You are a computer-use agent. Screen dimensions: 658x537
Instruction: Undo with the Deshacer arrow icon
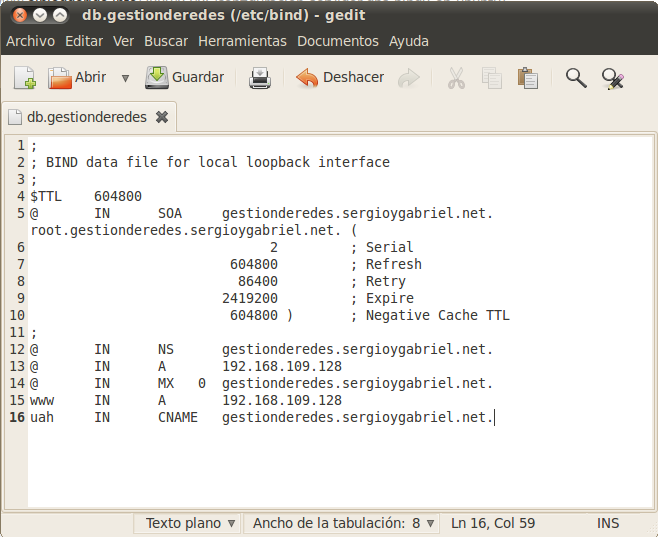(307, 78)
